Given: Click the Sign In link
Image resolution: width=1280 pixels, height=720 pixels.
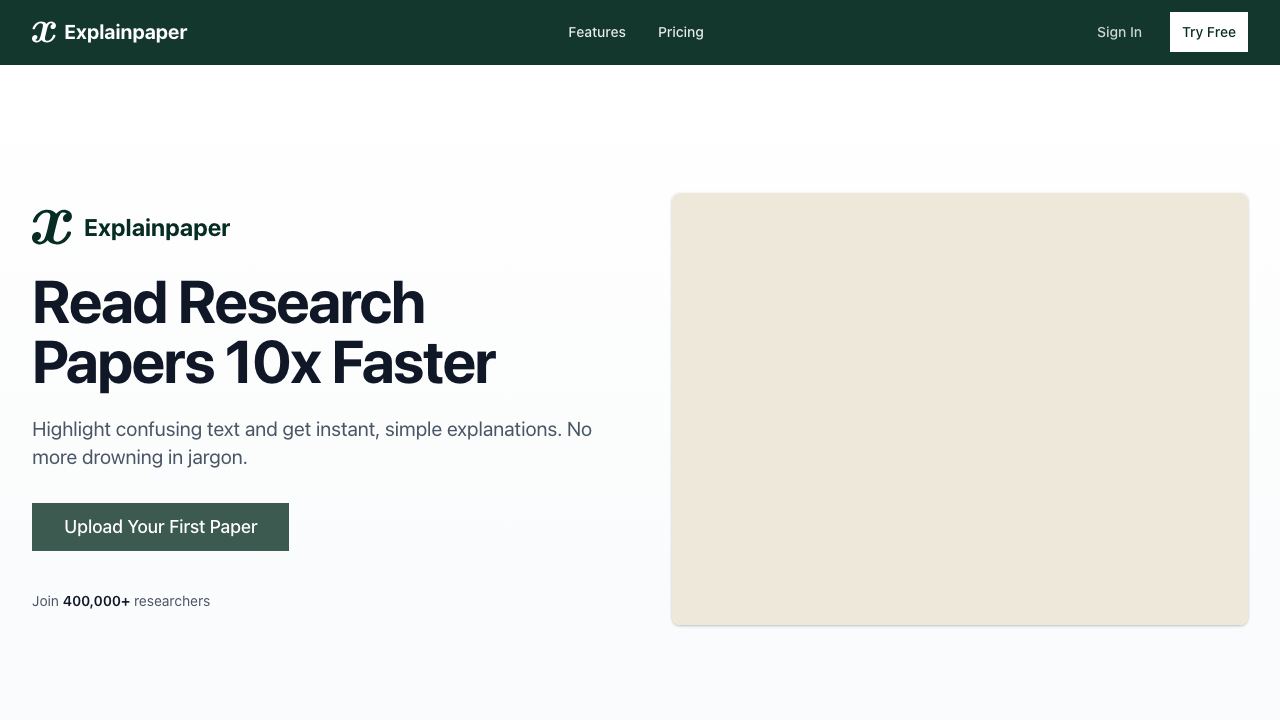Looking at the screenshot, I should click(1119, 32).
